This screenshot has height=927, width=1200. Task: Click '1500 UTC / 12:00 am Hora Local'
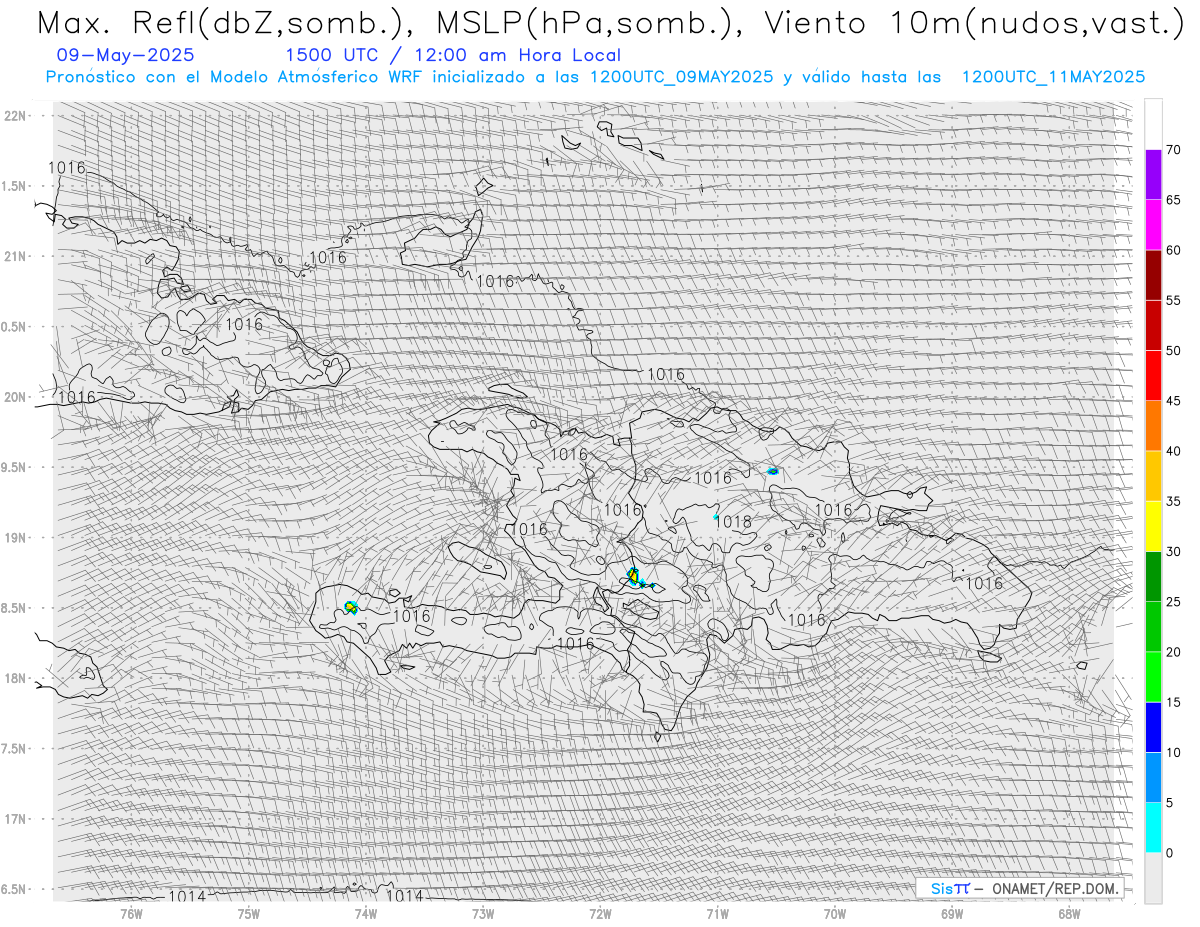pyautogui.click(x=453, y=55)
